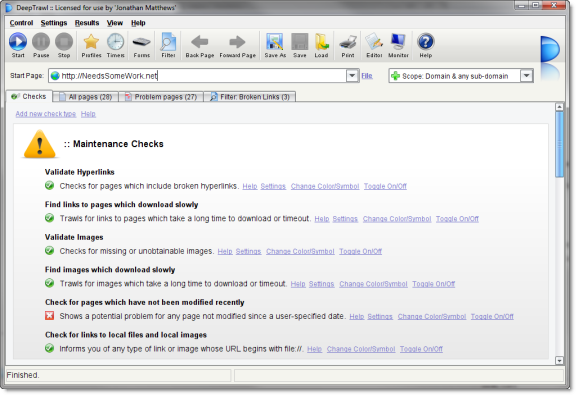
Task: Toggle green check for slow-downloading pages
Action: coord(50,218)
